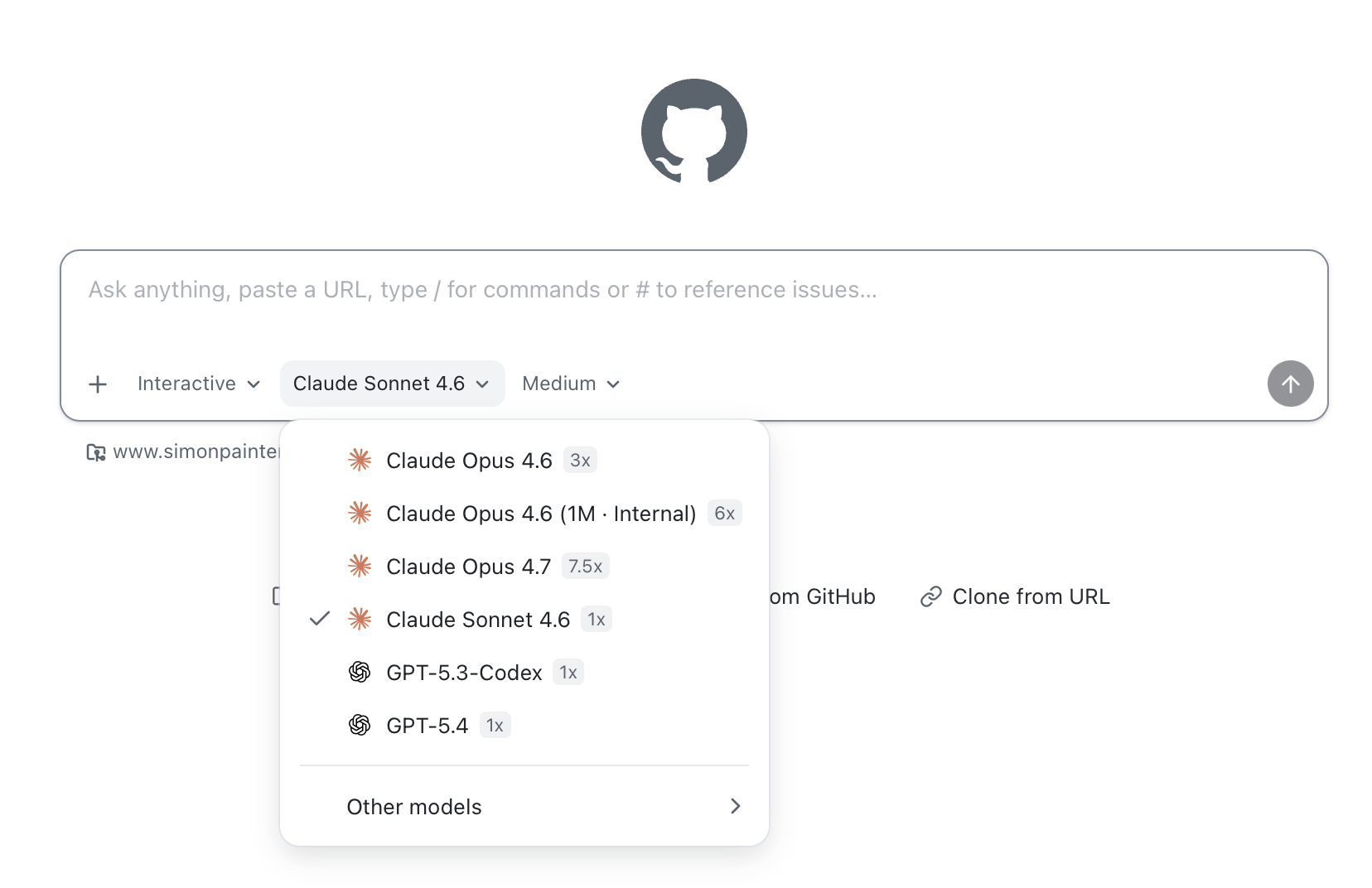
Task: Click the Anthropic star icon for Claude Opus 4.6 3x
Action: tap(360, 460)
